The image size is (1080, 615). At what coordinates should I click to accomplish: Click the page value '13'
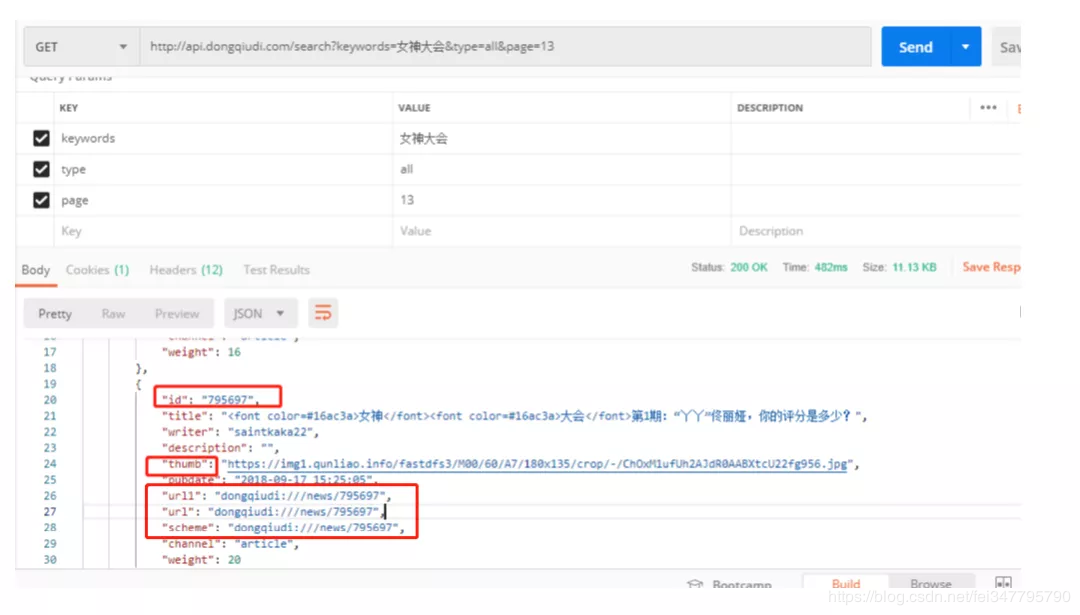tap(407, 200)
